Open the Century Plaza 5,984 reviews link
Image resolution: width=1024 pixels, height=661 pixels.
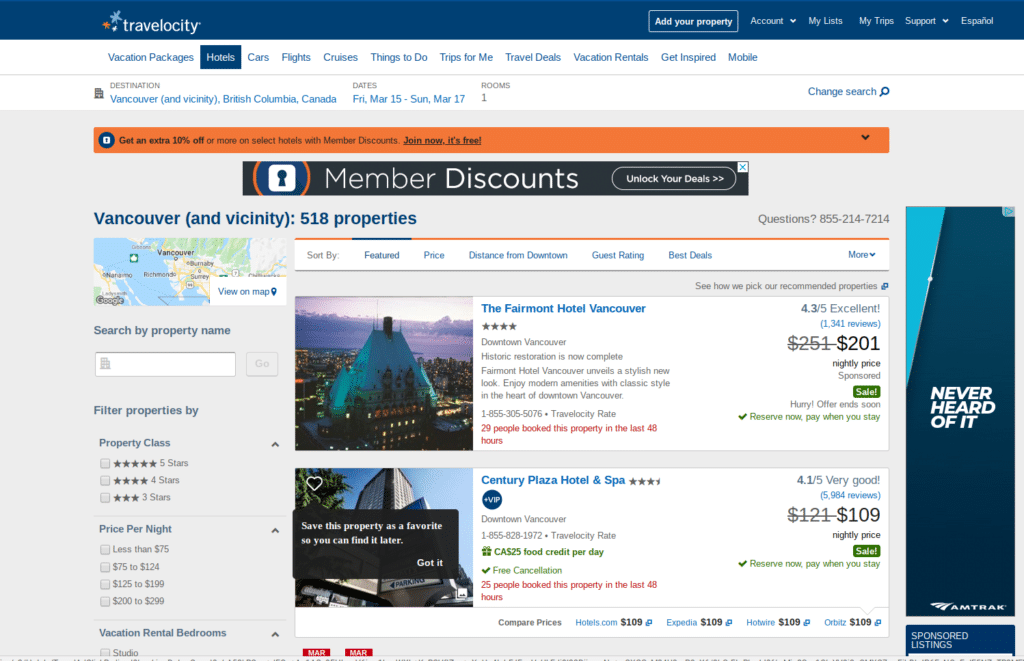(x=850, y=496)
